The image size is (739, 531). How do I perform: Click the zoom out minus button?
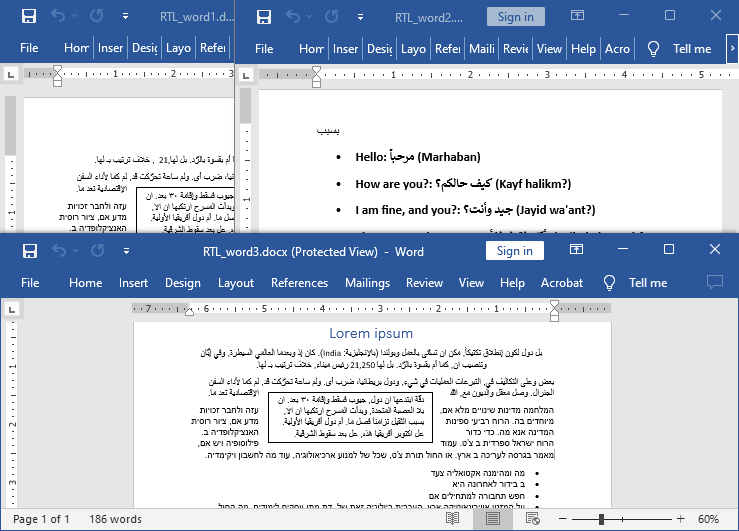564,519
